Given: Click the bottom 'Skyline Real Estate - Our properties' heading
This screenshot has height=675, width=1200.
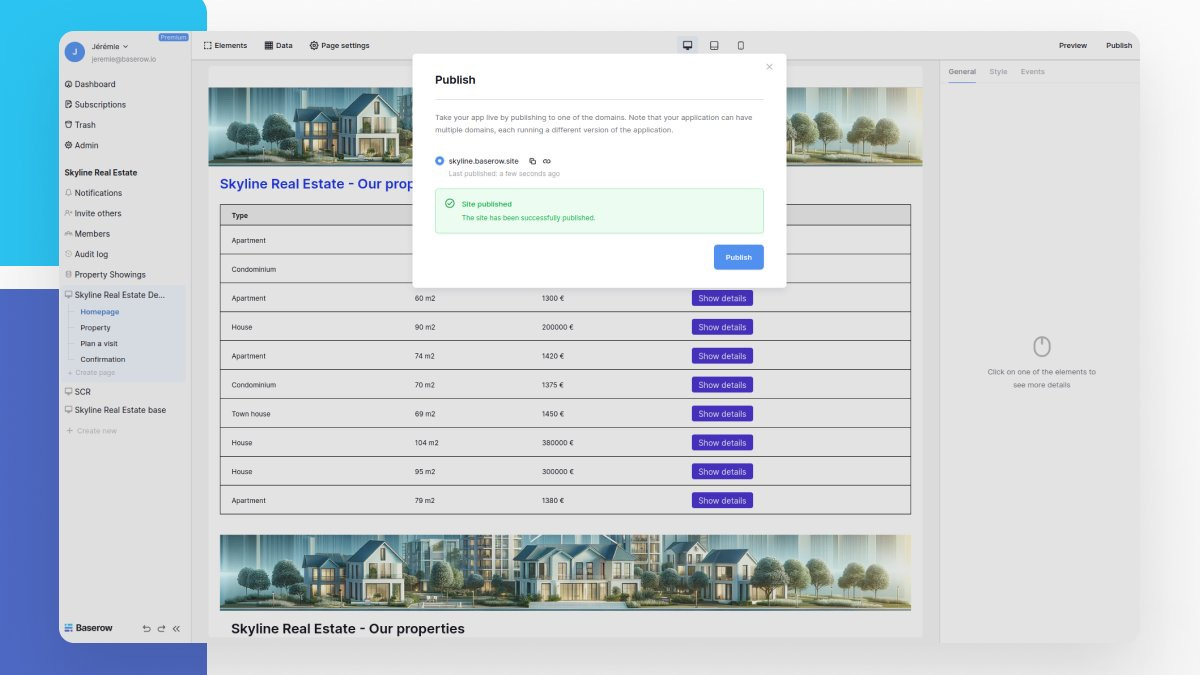Looking at the screenshot, I should [348, 629].
